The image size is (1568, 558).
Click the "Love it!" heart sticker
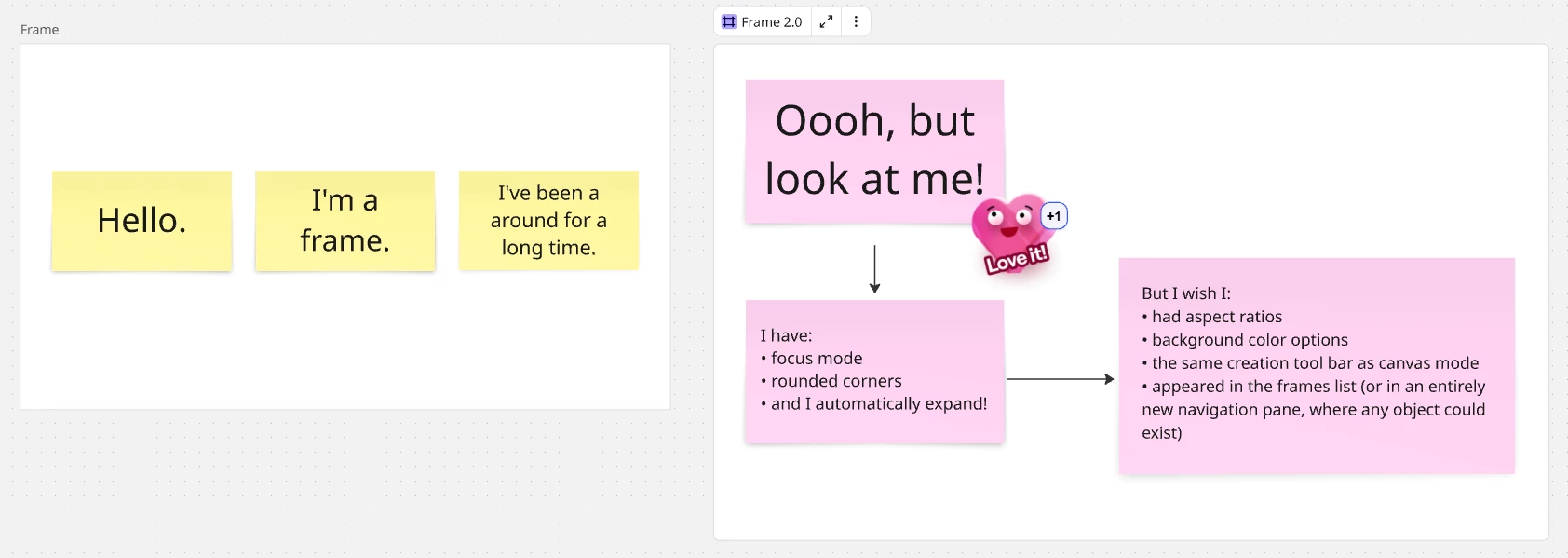point(1013,235)
